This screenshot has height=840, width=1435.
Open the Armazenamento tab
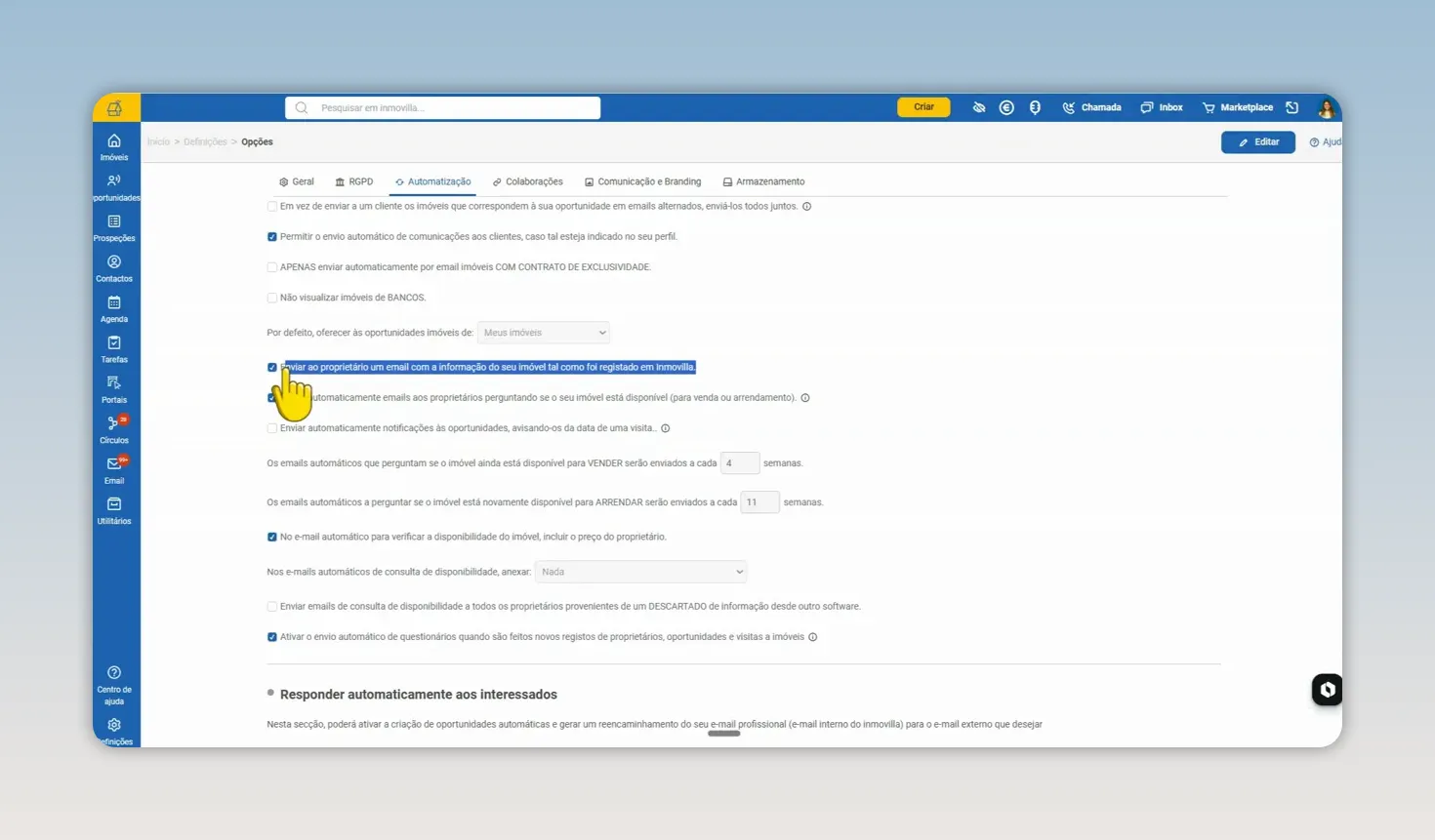click(x=764, y=181)
